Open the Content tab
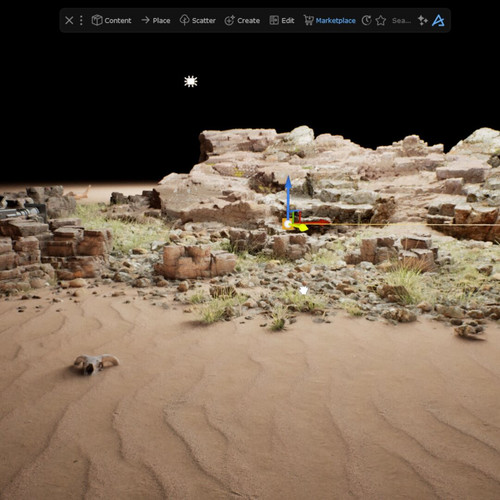 (x=111, y=20)
